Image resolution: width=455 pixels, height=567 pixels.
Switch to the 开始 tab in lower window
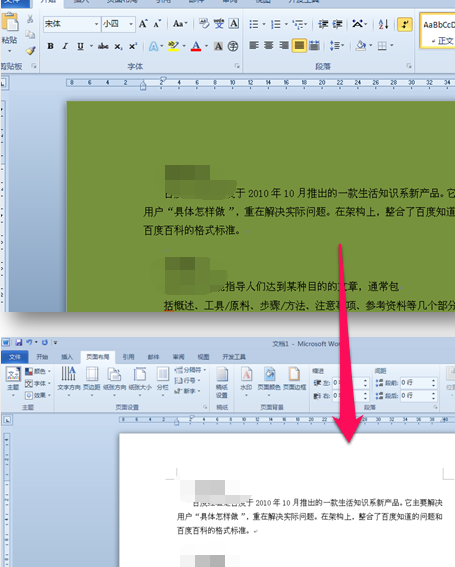tap(42, 357)
